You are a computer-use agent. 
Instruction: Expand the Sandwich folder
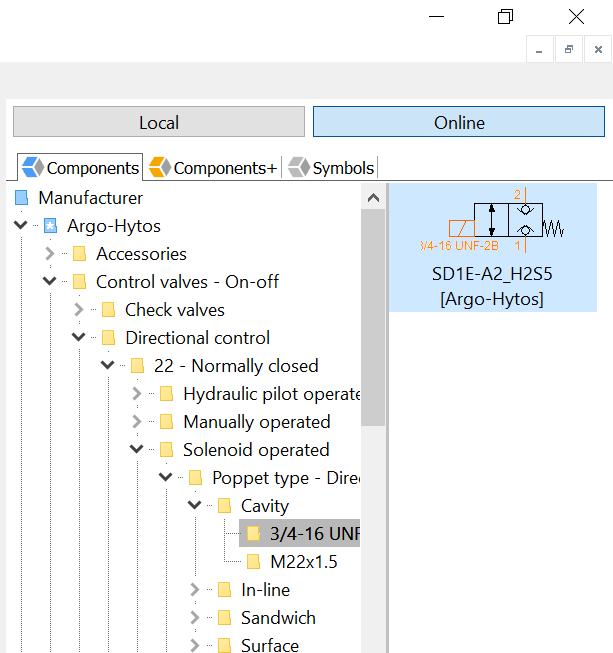[194, 617]
